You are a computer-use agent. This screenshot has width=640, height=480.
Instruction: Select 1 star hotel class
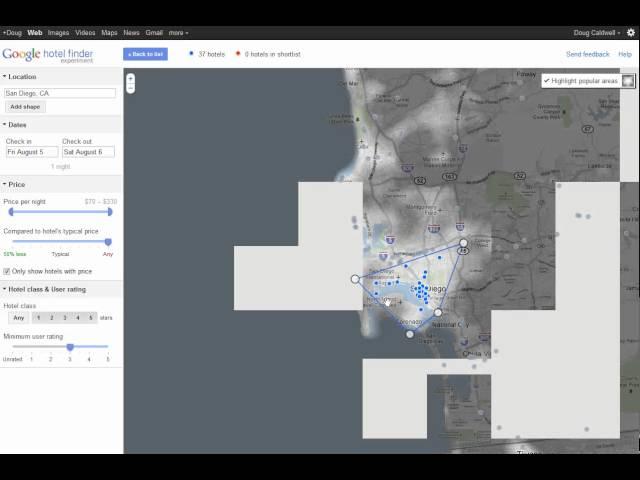(38, 318)
